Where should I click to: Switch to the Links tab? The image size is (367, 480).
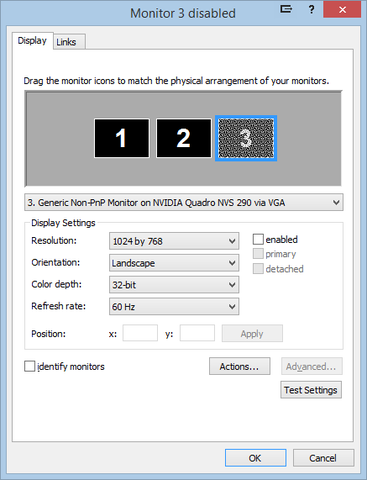(69, 42)
